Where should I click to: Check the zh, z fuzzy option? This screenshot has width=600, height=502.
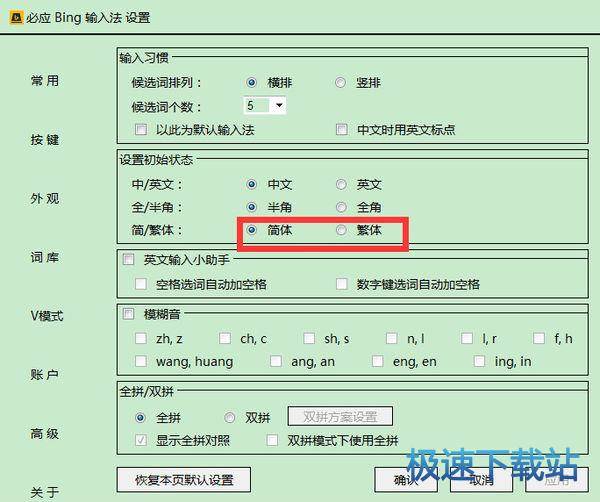click(x=141, y=339)
